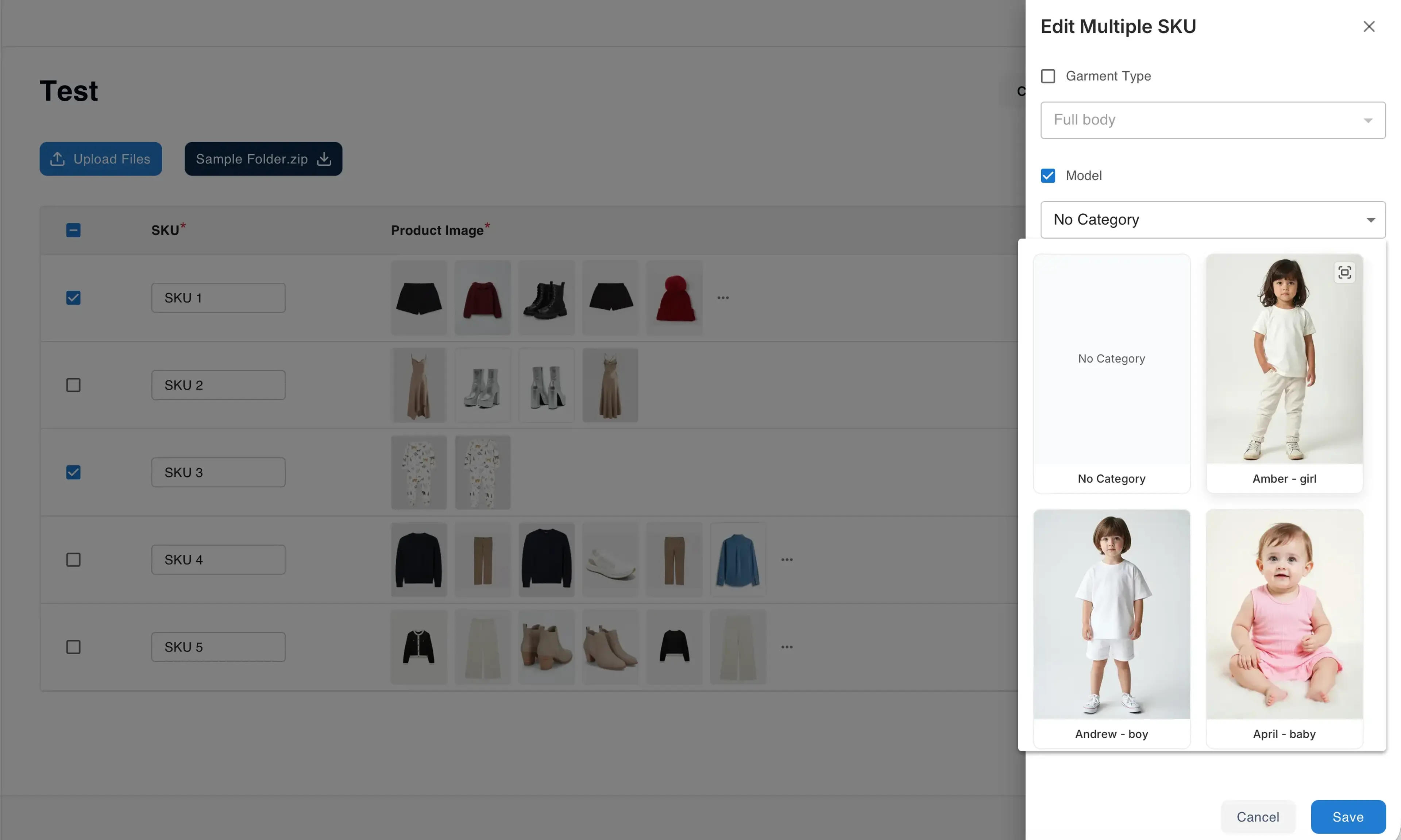The width and height of the screenshot is (1401, 840).
Task: Open the first tan dress image in SKU 2
Action: tap(419, 385)
